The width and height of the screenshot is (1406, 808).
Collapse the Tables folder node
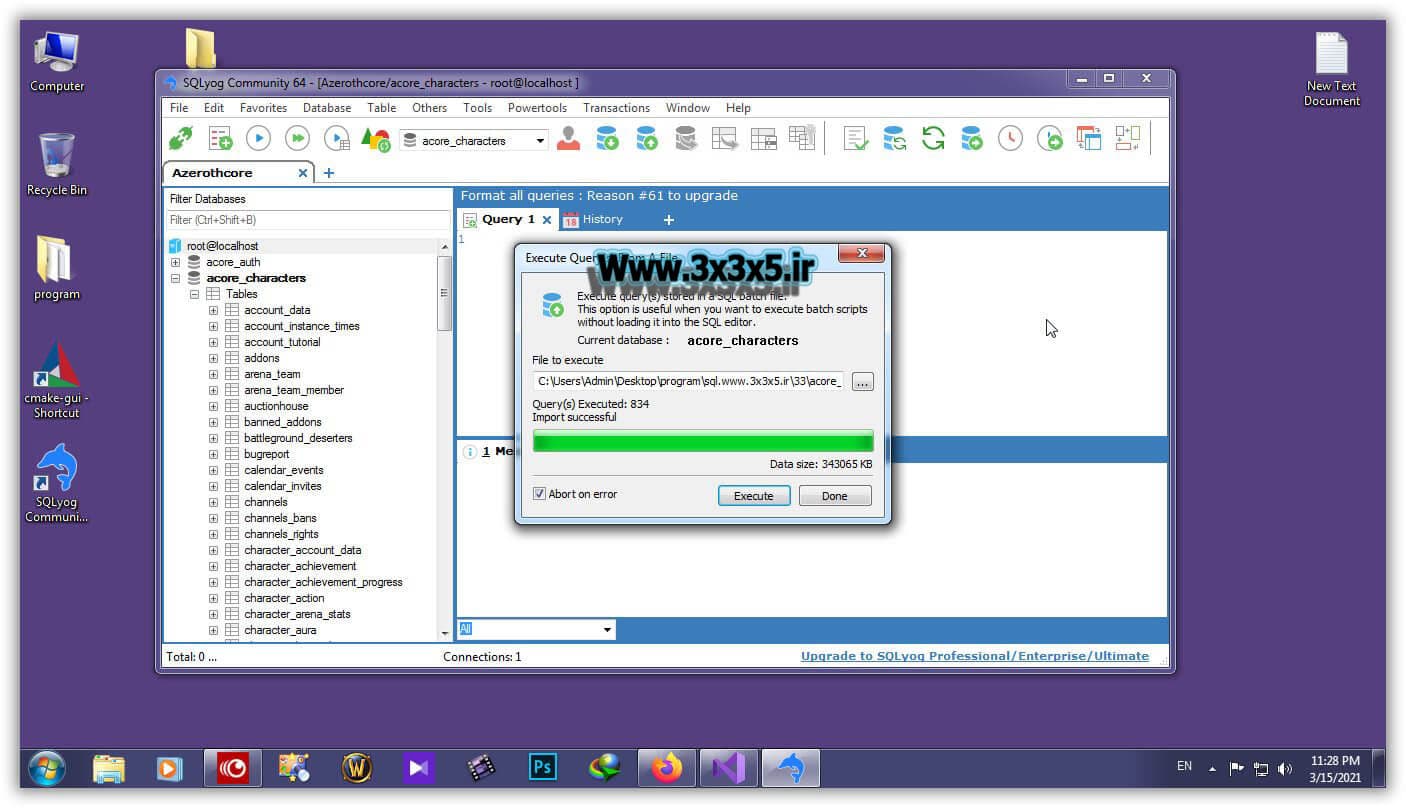tap(194, 294)
